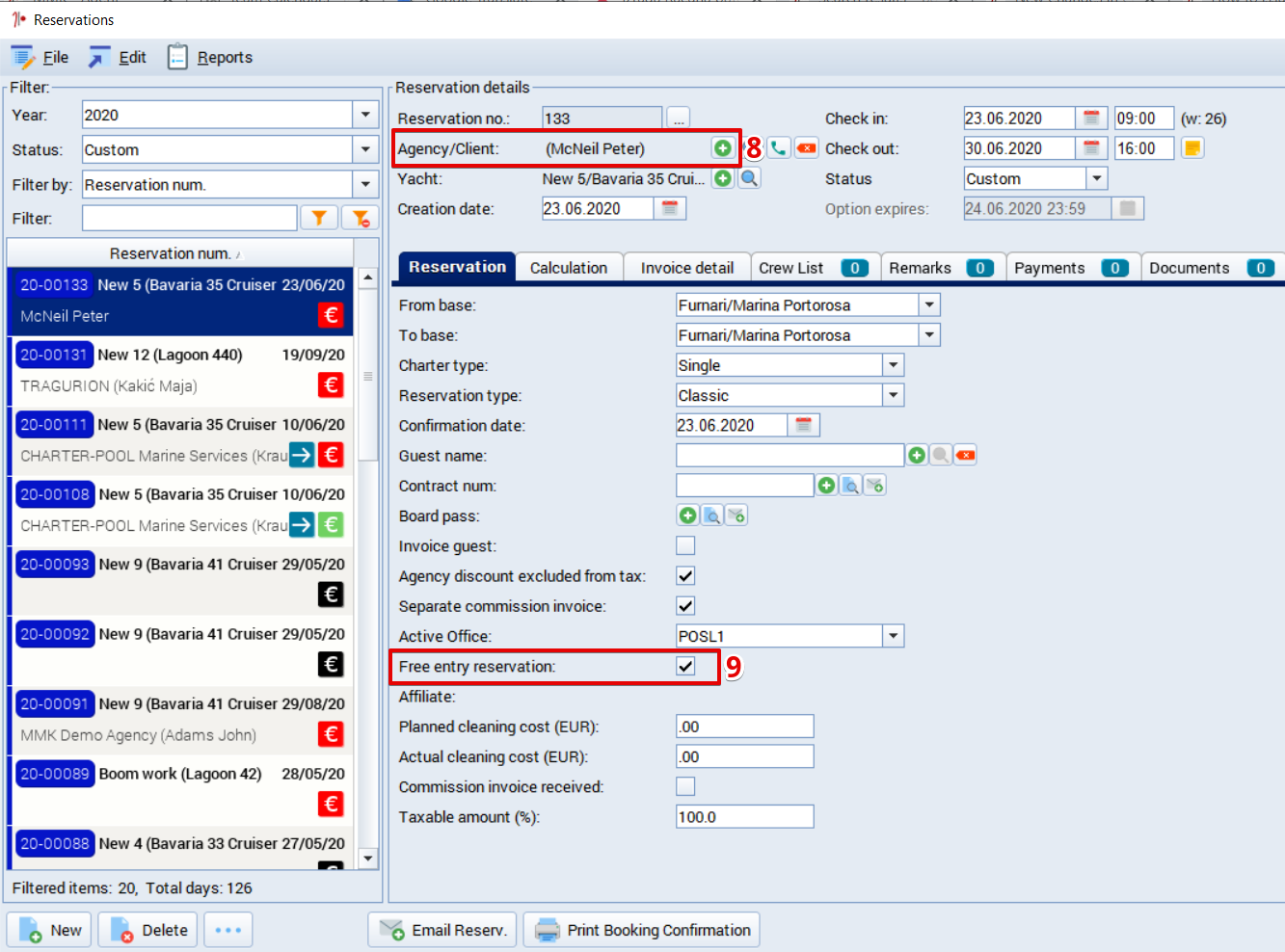1285x952 pixels.
Task: Apply filter with orange funnel icon
Action: coord(319,219)
